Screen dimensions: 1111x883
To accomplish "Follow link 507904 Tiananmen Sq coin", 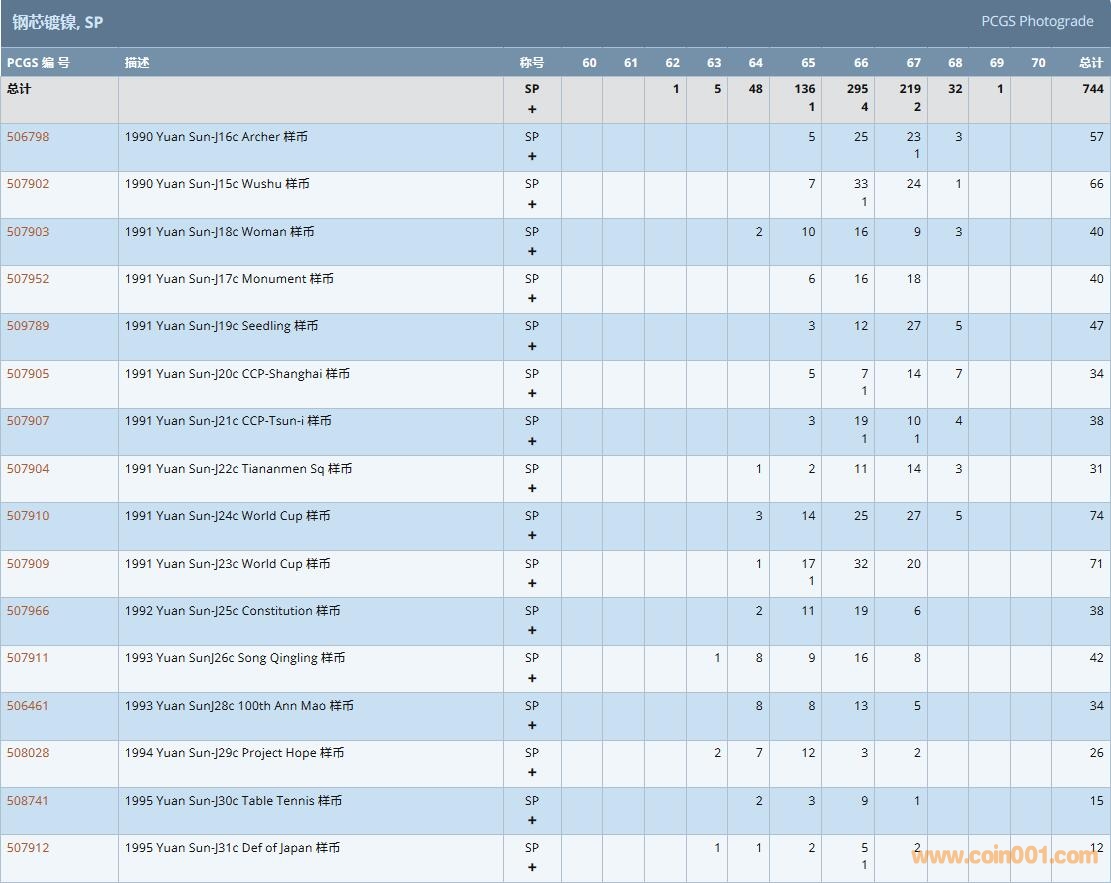I will (x=28, y=469).
